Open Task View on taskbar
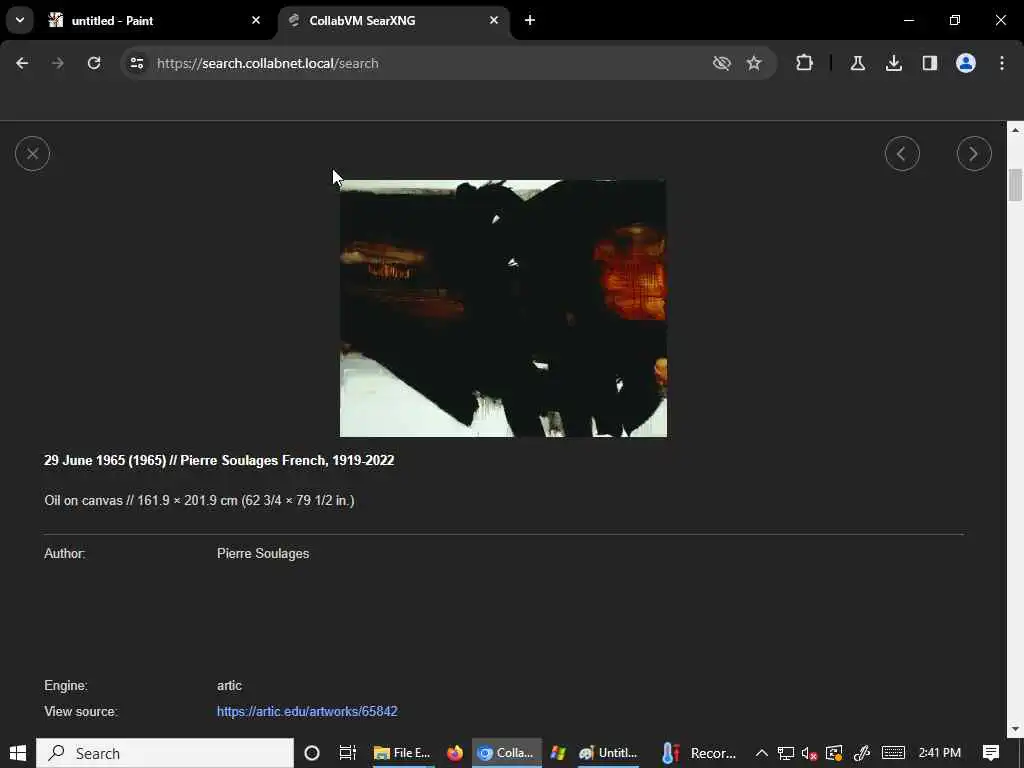 347,753
